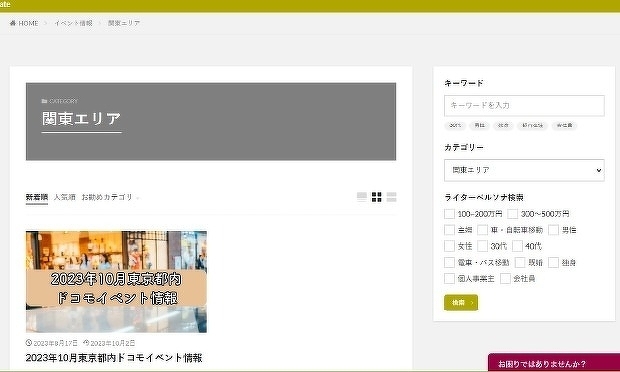The width and height of the screenshot is (620, 372).
Task: Go to HOME via the house icon breadcrumb
Action: click(24, 23)
